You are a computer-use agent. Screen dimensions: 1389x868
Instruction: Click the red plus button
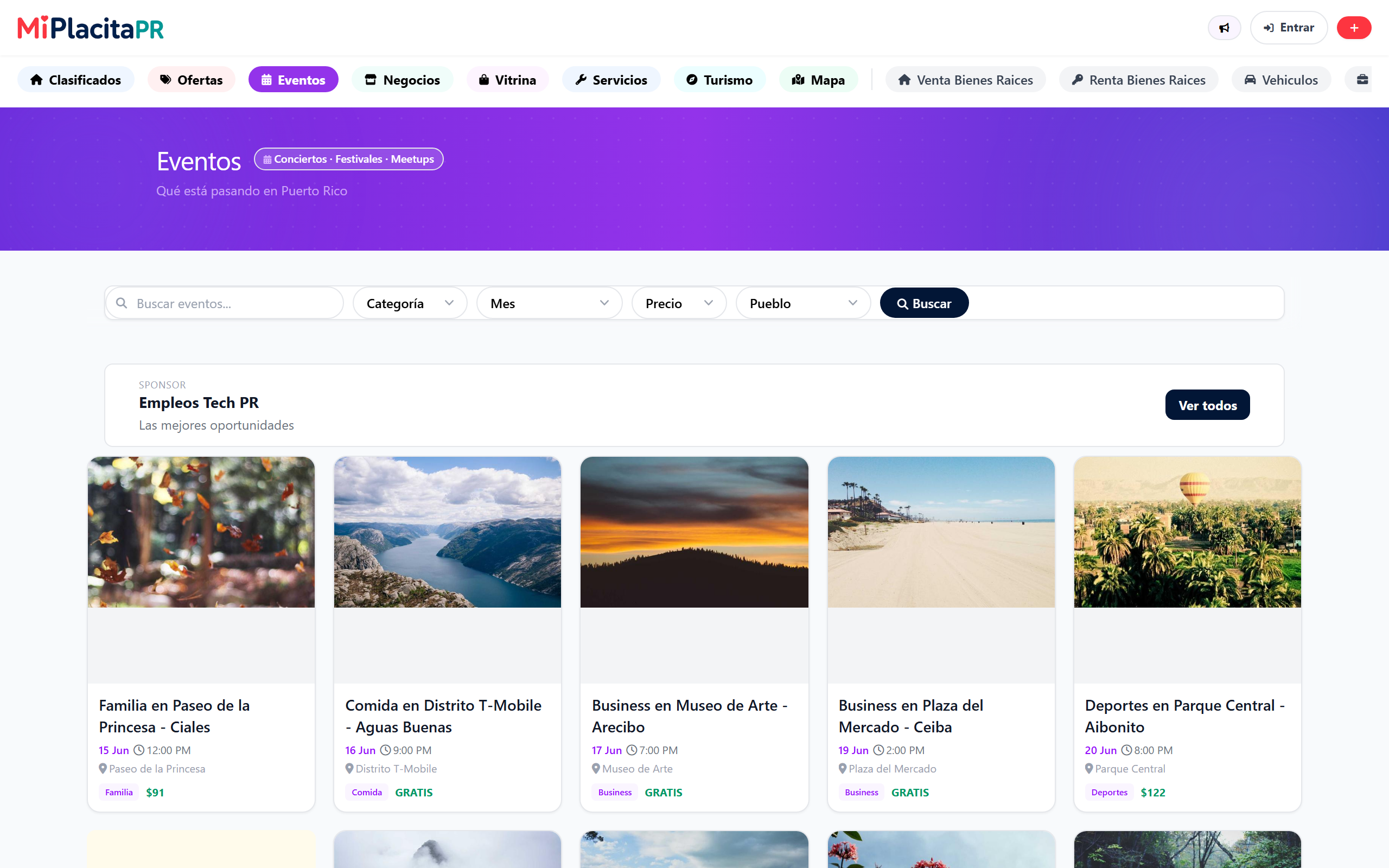(x=1353, y=28)
